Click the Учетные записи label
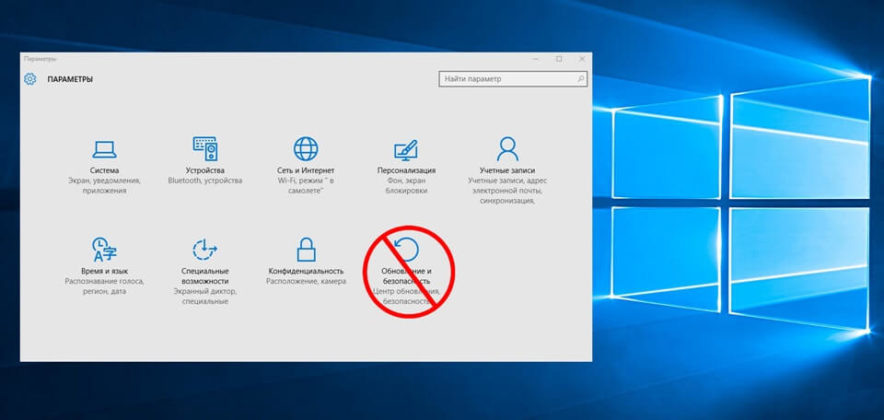 click(507, 170)
